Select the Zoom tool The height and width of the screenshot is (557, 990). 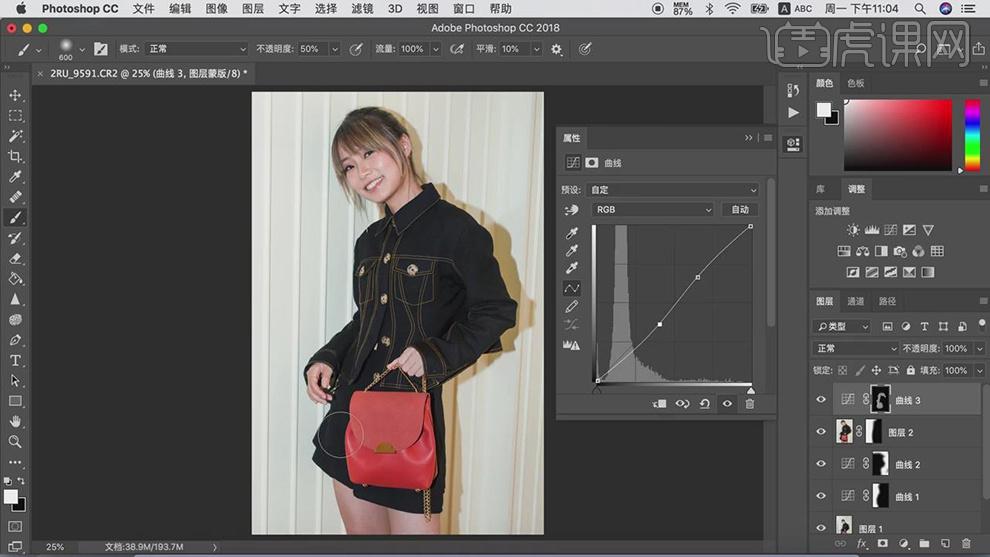tap(15, 441)
